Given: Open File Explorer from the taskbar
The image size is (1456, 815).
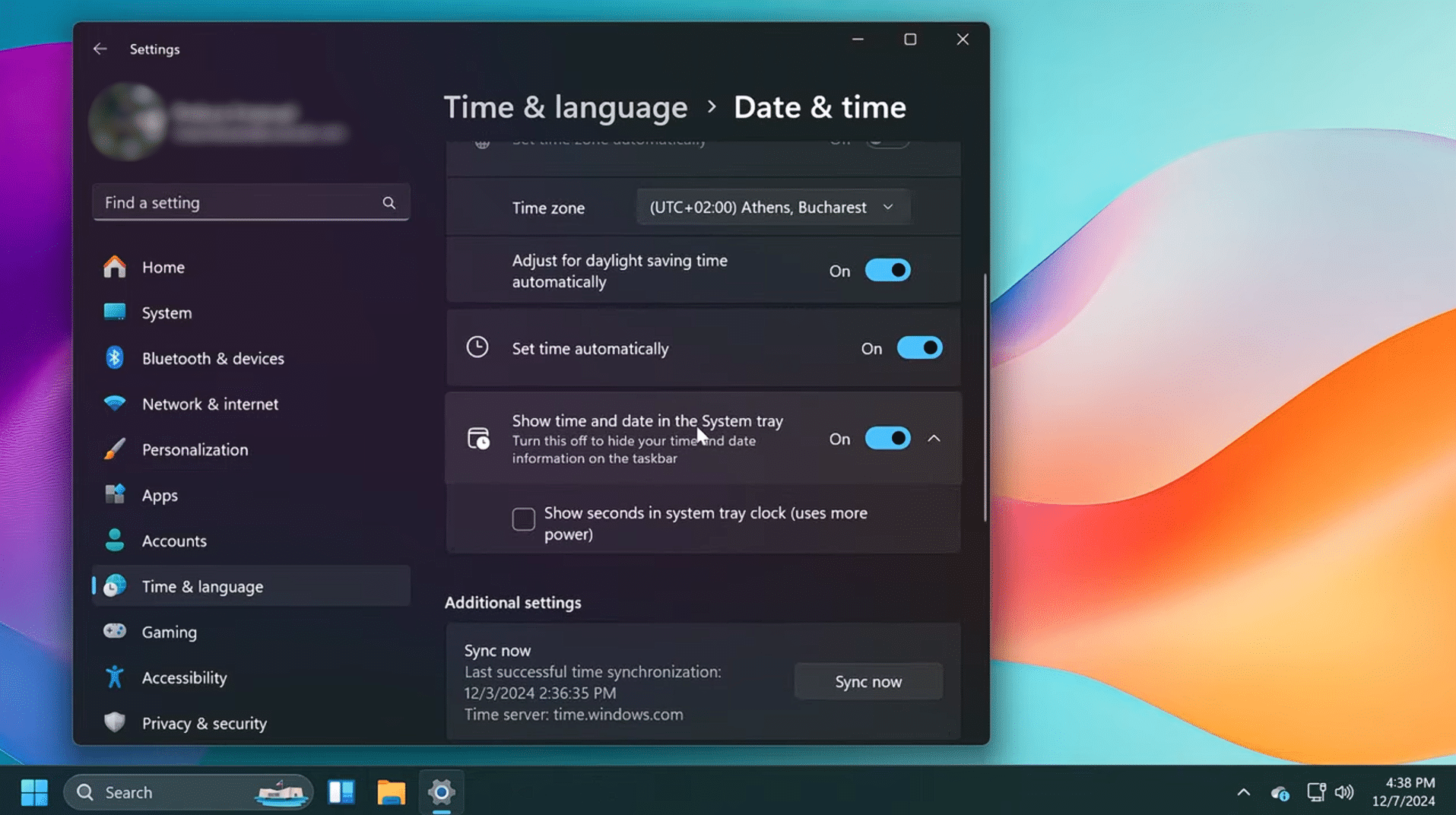Looking at the screenshot, I should pyautogui.click(x=392, y=792).
